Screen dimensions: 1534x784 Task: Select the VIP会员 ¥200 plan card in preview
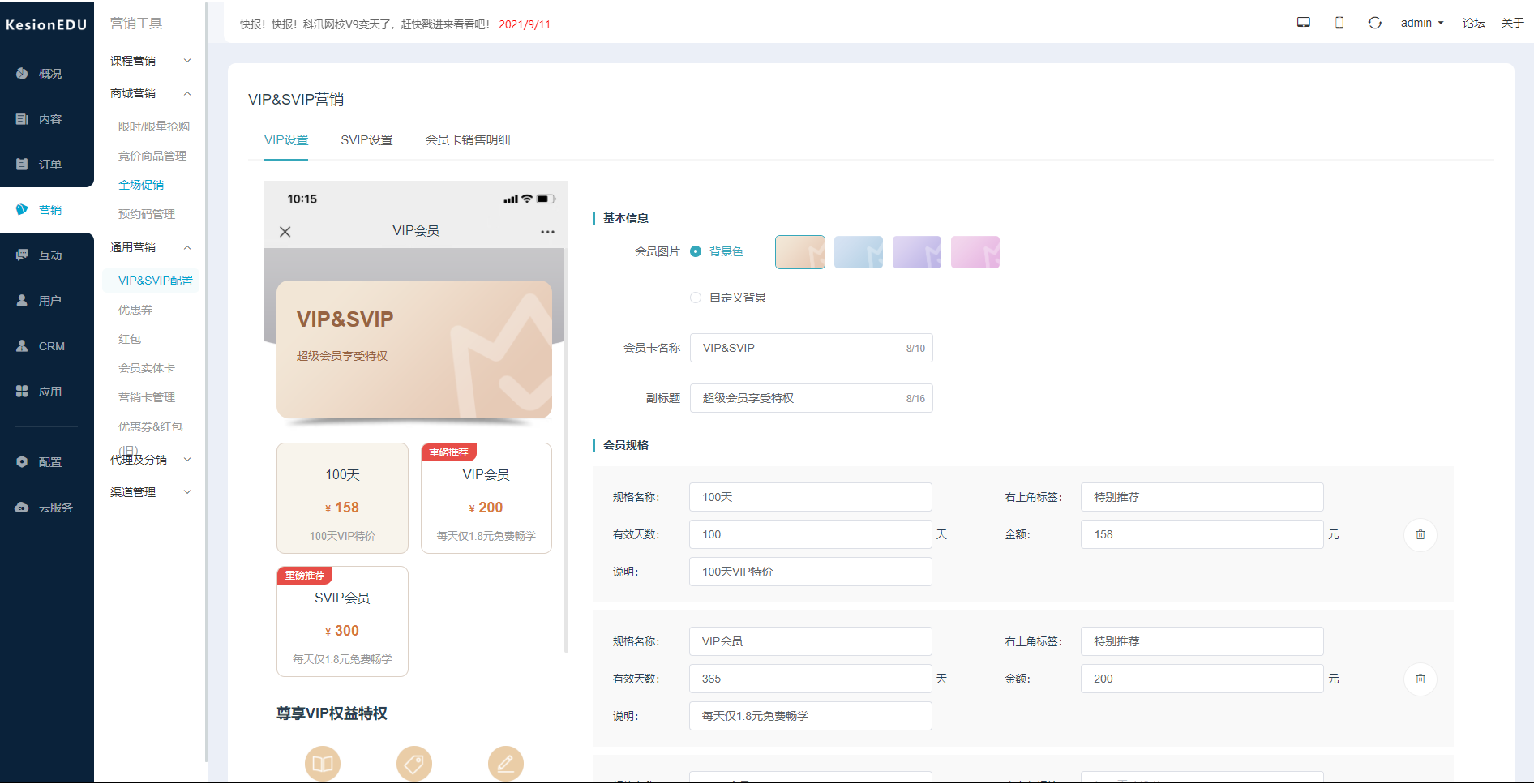[x=486, y=498]
